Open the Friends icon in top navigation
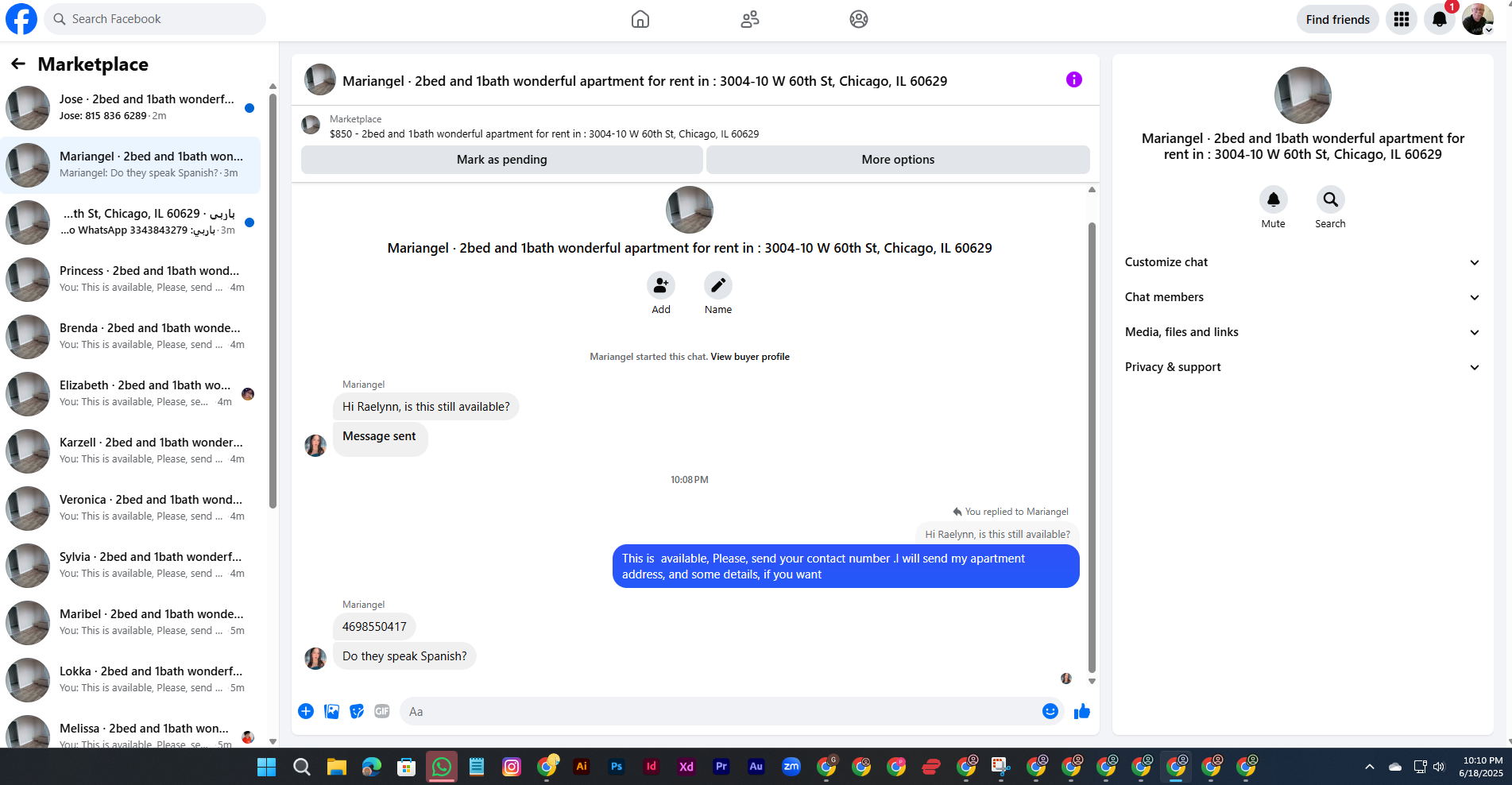This screenshot has height=785, width=1512. click(750, 19)
